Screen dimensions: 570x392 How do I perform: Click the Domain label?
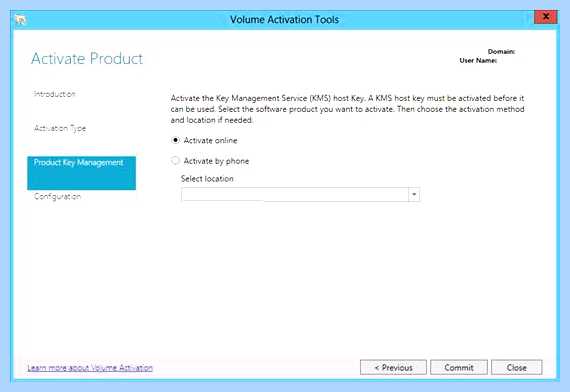501,52
